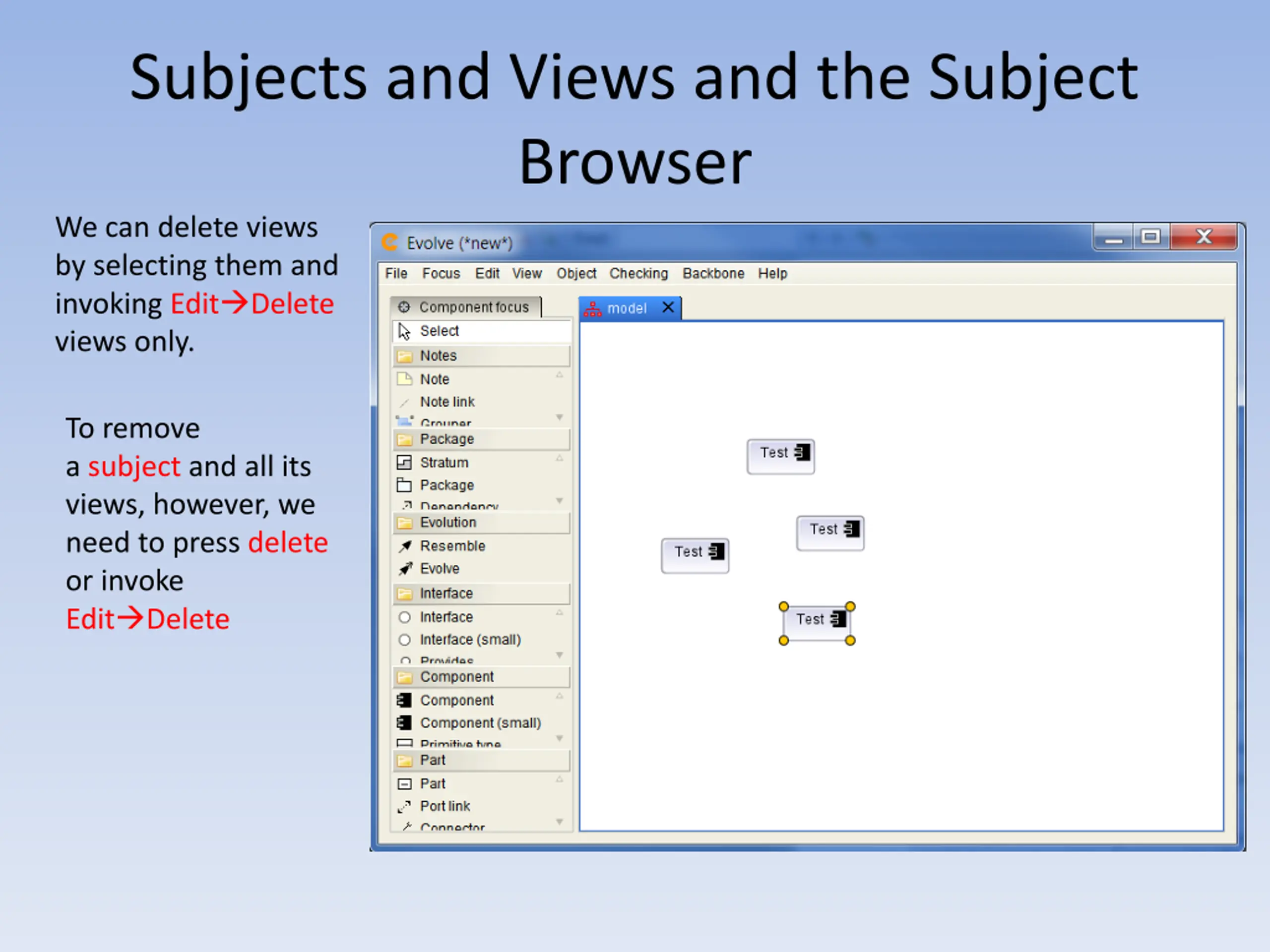Pick the Note tool icon
Viewport: 1270px width, 952px height.
405,379
